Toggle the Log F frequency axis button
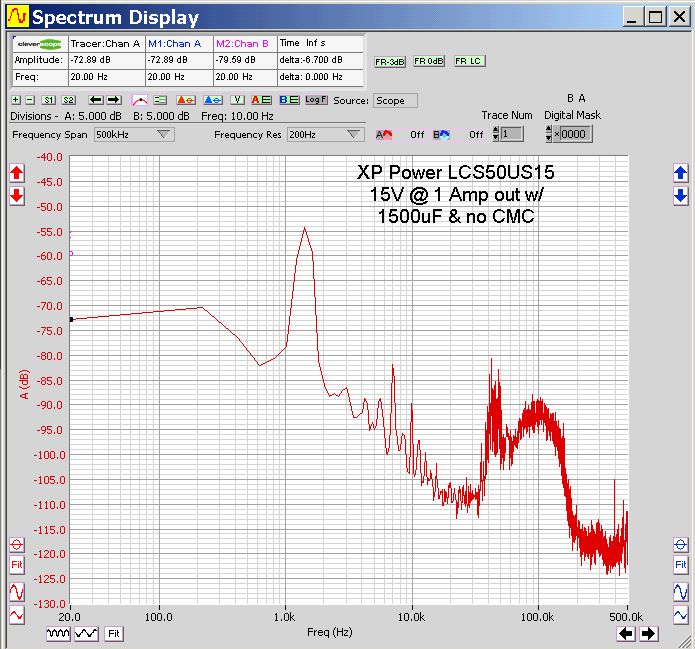695x649 pixels. click(x=316, y=100)
